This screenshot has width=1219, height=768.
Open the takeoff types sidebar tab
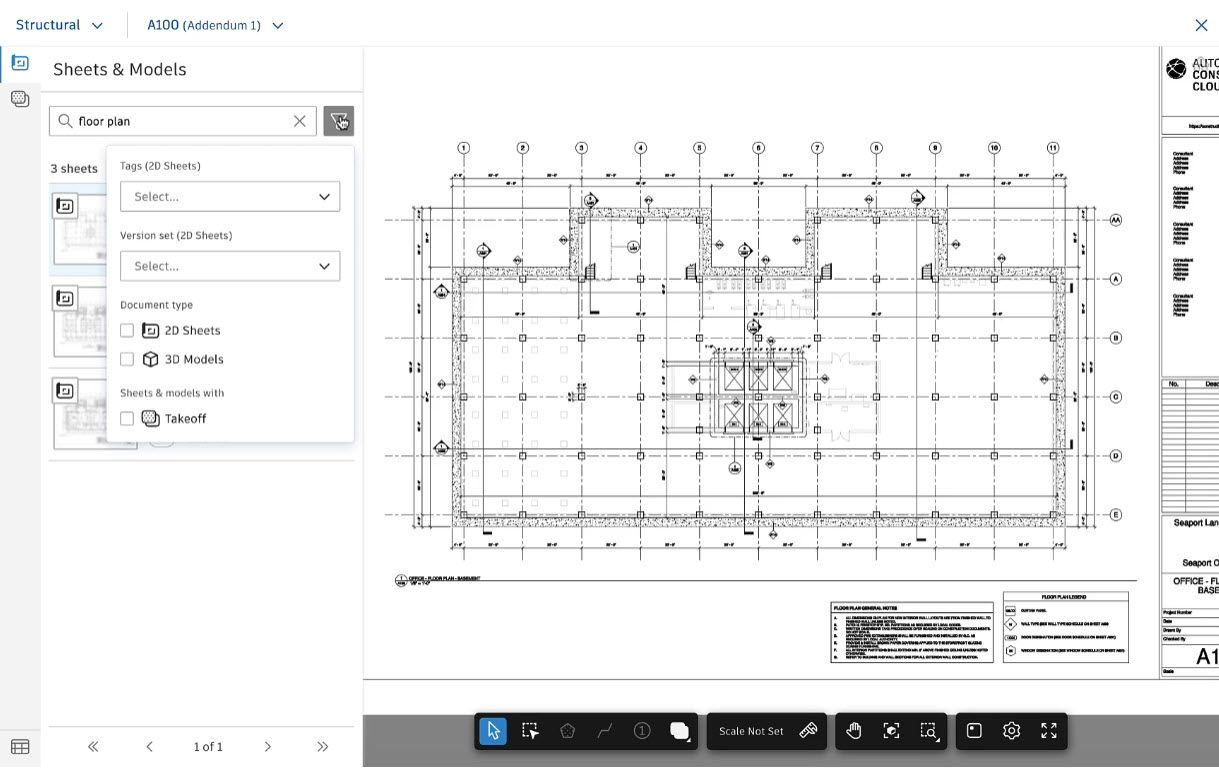pos(20,98)
